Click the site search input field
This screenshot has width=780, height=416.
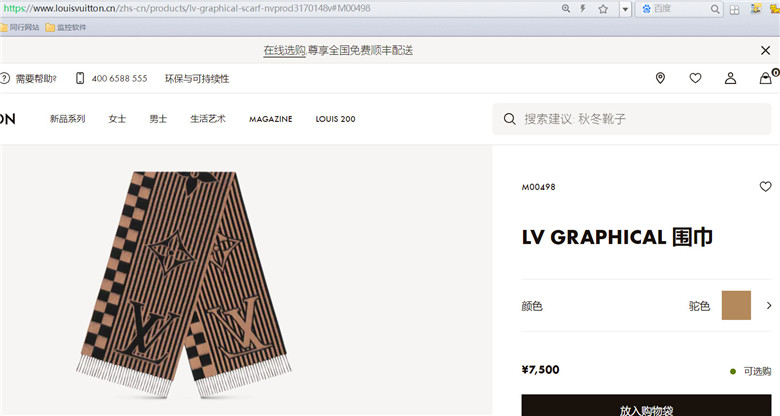(x=632, y=119)
